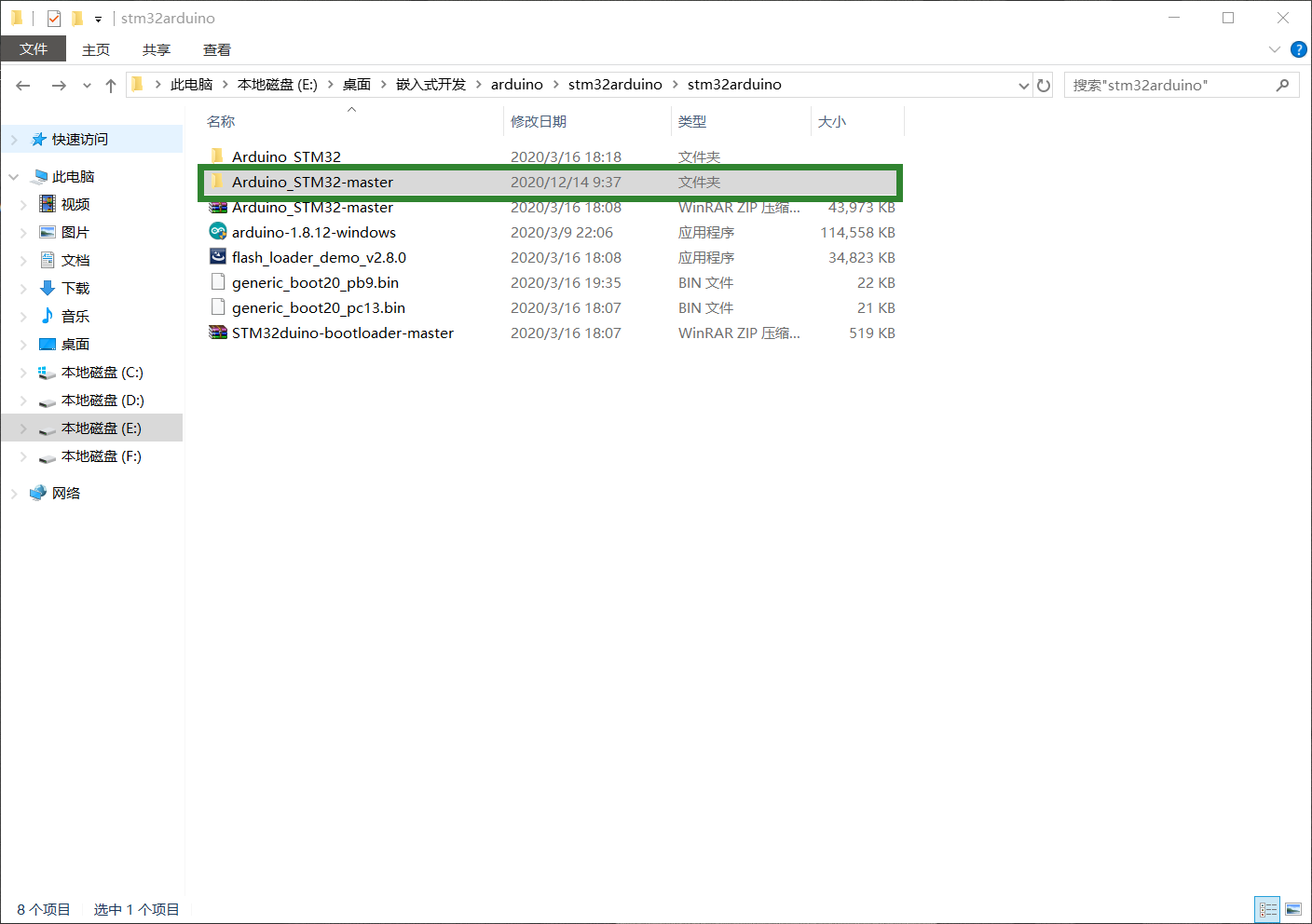The width and height of the screenshot is (1312, 924).
Task: Navigate to 本地磁盘 (E:) in the breadcrumb
Action: coord(278,84)
